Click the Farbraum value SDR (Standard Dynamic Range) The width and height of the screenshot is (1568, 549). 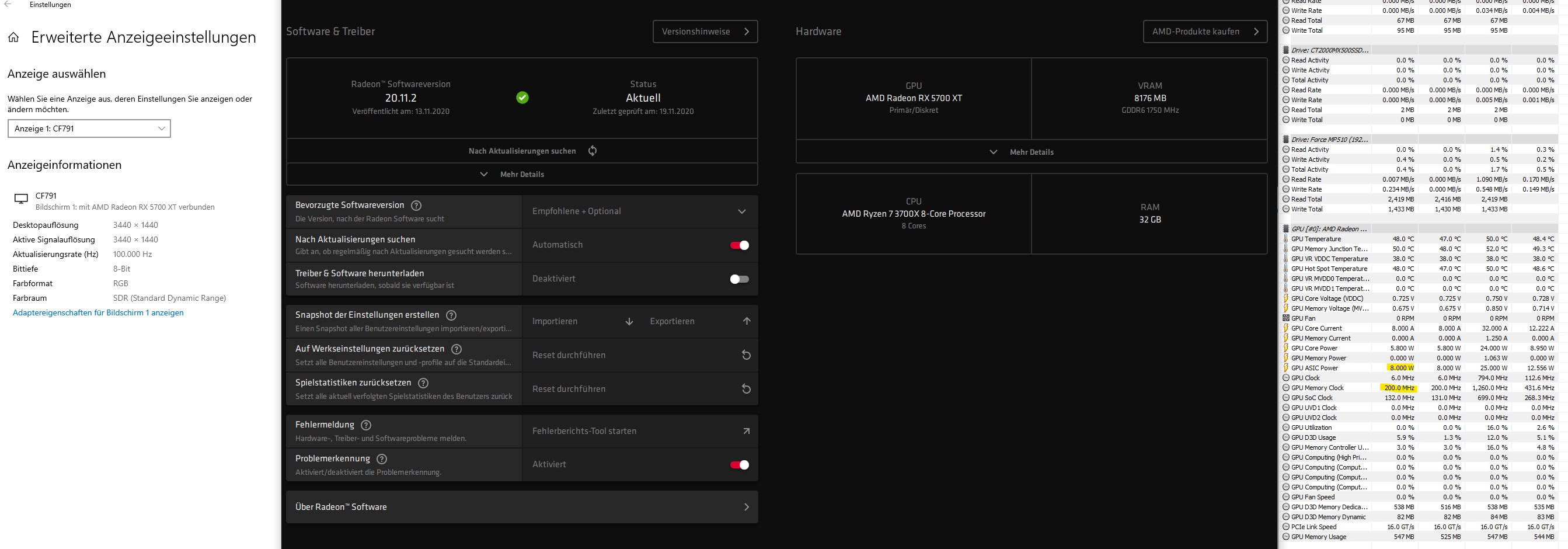click(x=169, y=298)
